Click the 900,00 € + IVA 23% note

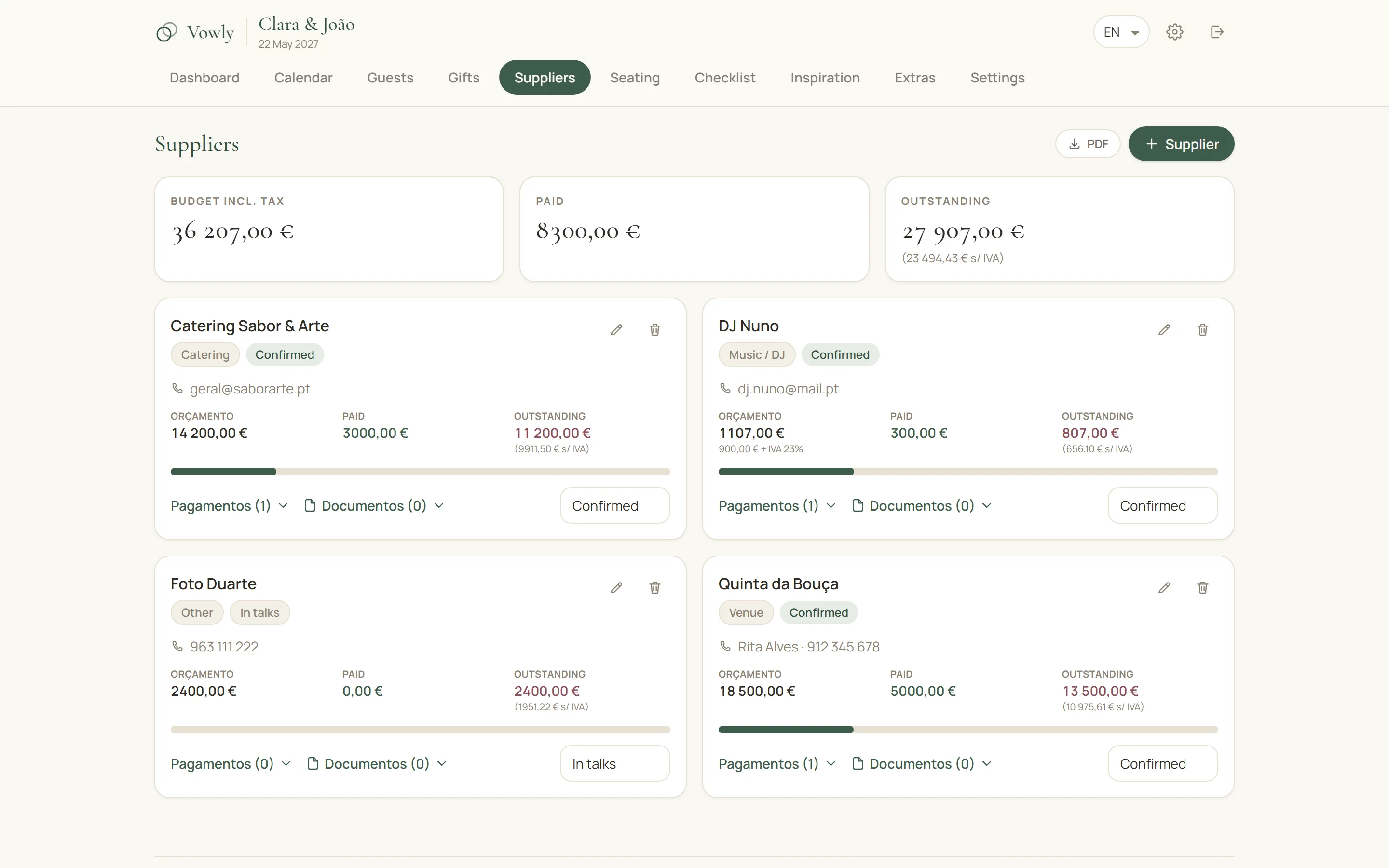click(761, 449)
